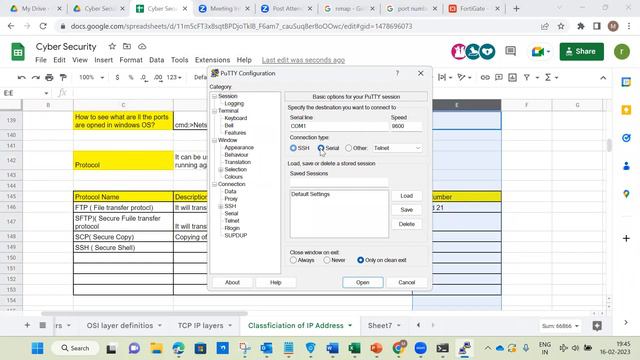The height and width of the screenshot is (360, 640).
Task: Click the redo icon in Sheets toolbar
Action: click(x=36, y=77)
